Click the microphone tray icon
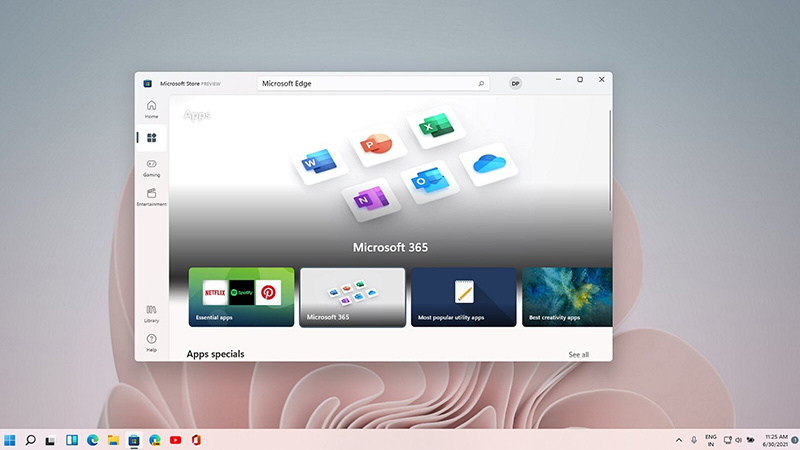Image resolution: width=800 pixels, height=450 pixels. click(694, 440)
